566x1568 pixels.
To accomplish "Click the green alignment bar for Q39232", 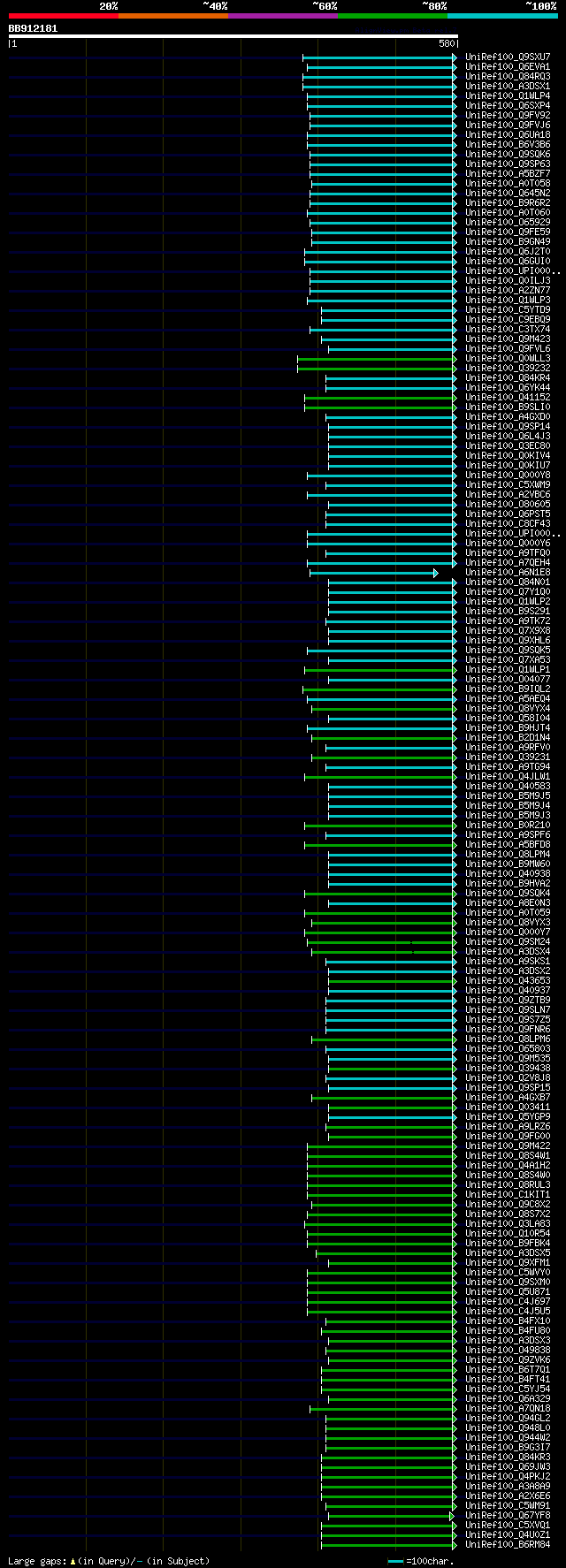I will point(377,369).
